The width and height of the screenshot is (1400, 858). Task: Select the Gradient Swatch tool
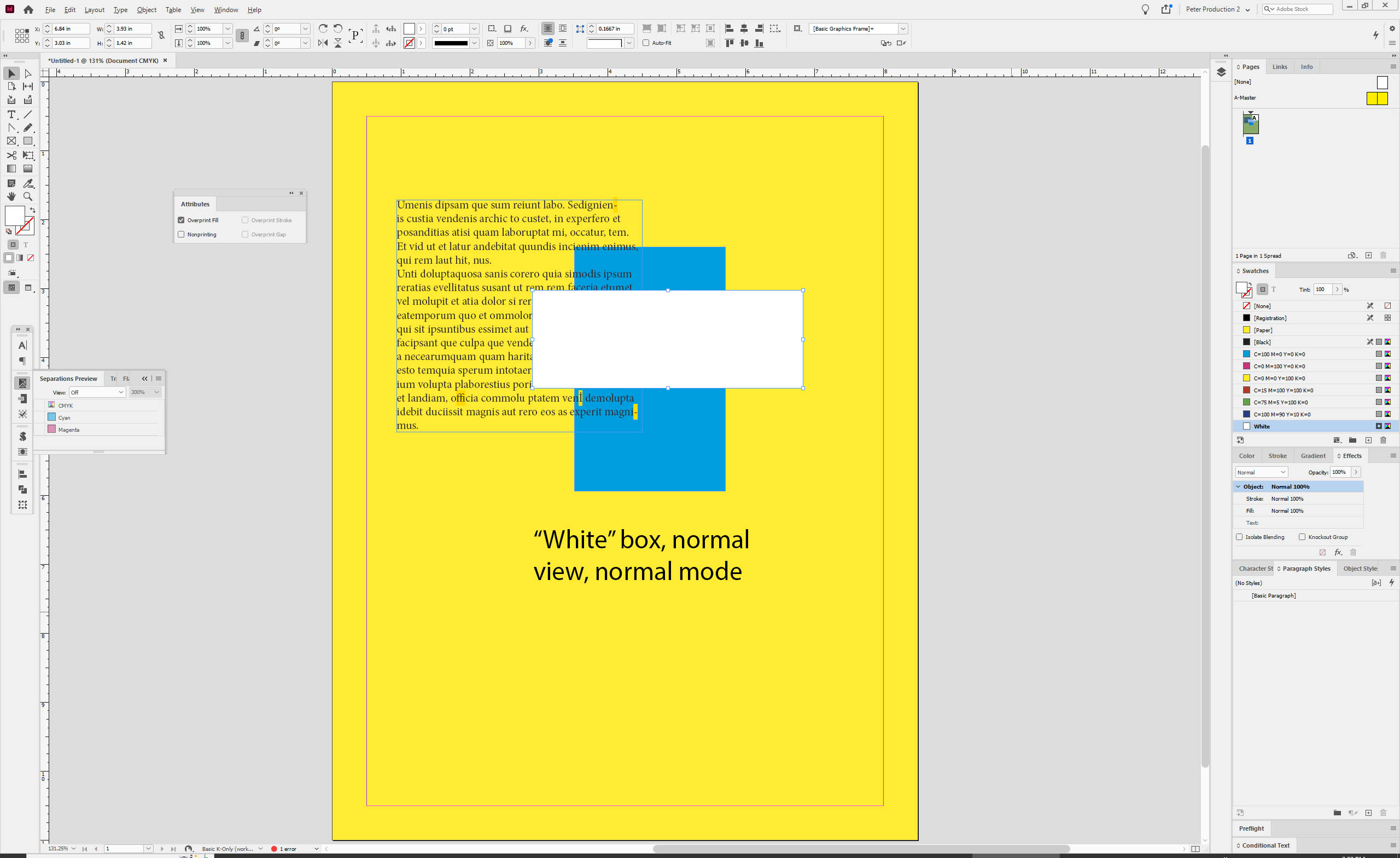pos(11,169)
